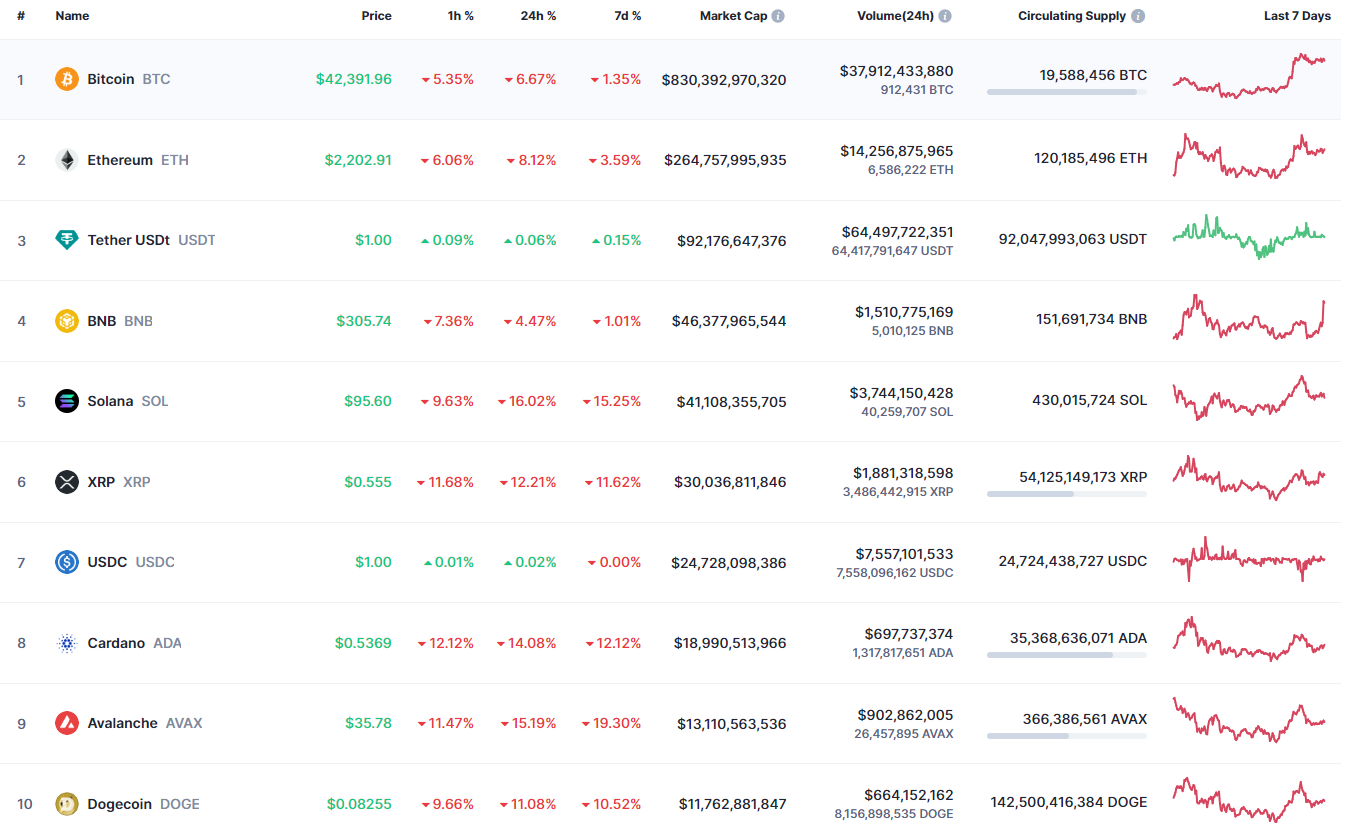Click the Volume(24h) info icon

click(x=945, y=16)
